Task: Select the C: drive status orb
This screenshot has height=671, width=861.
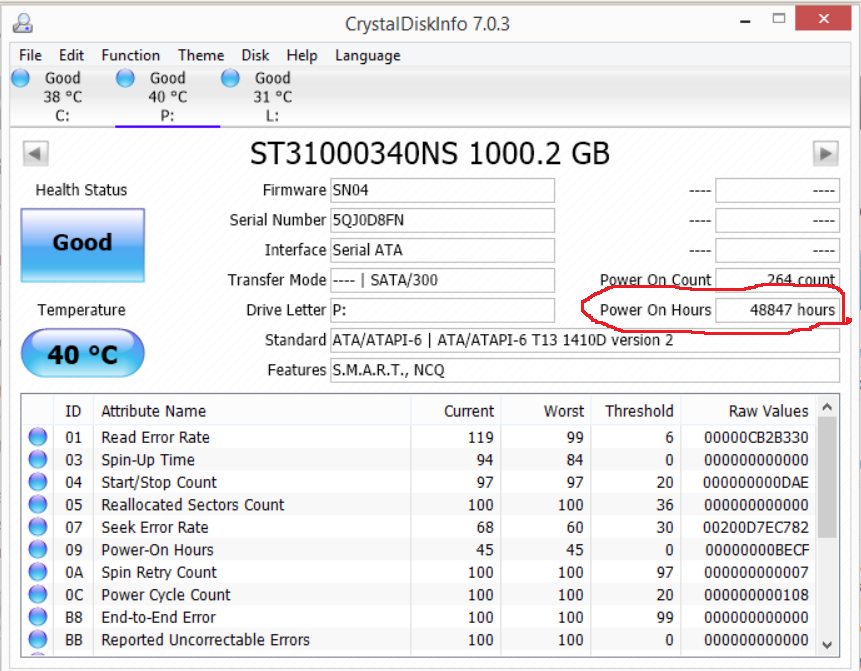Action: pos(21,79)
